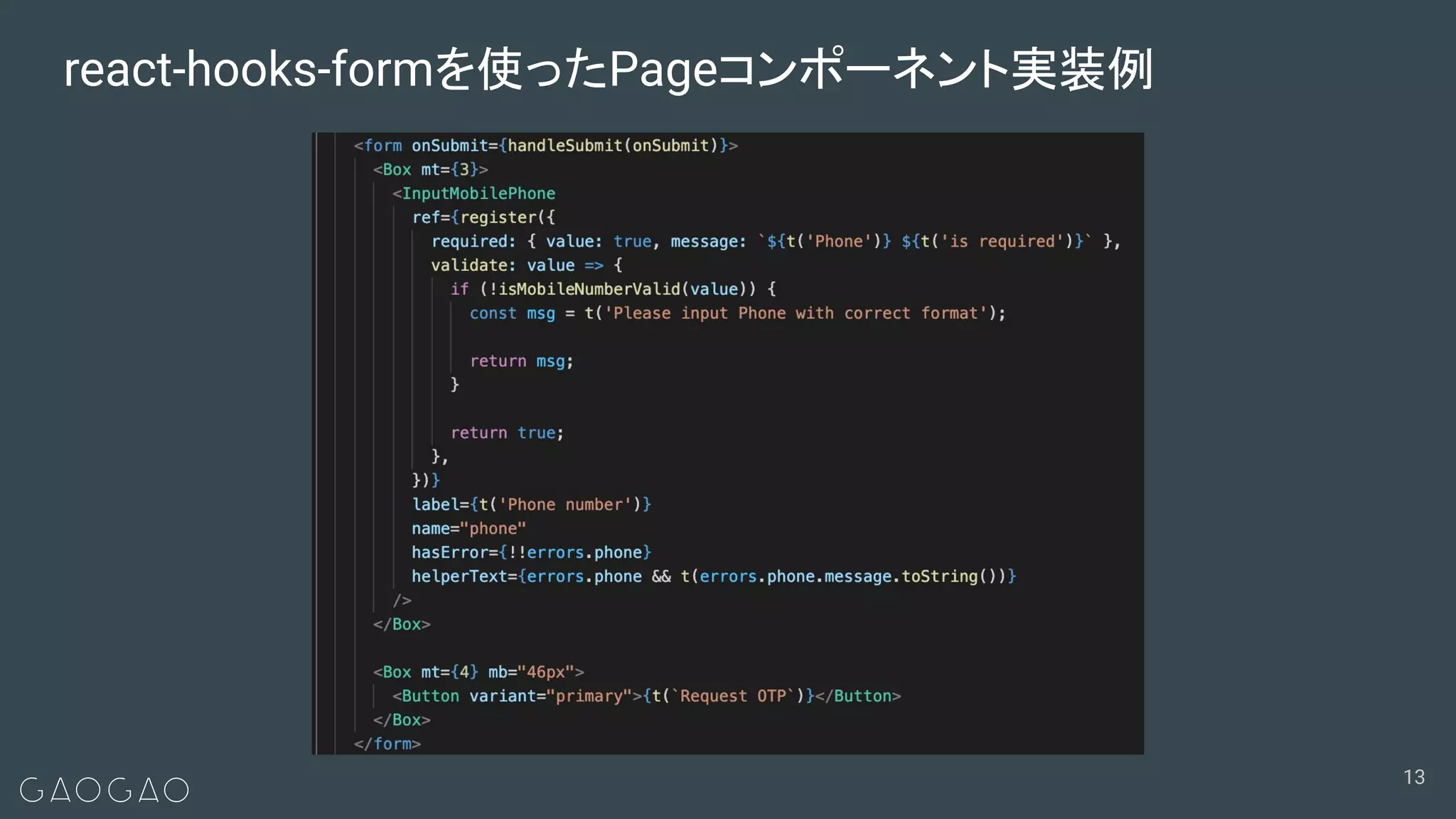Click the 'ref={register({' code line
Viewport: 1456px width, 819px height.
[483, 218]
